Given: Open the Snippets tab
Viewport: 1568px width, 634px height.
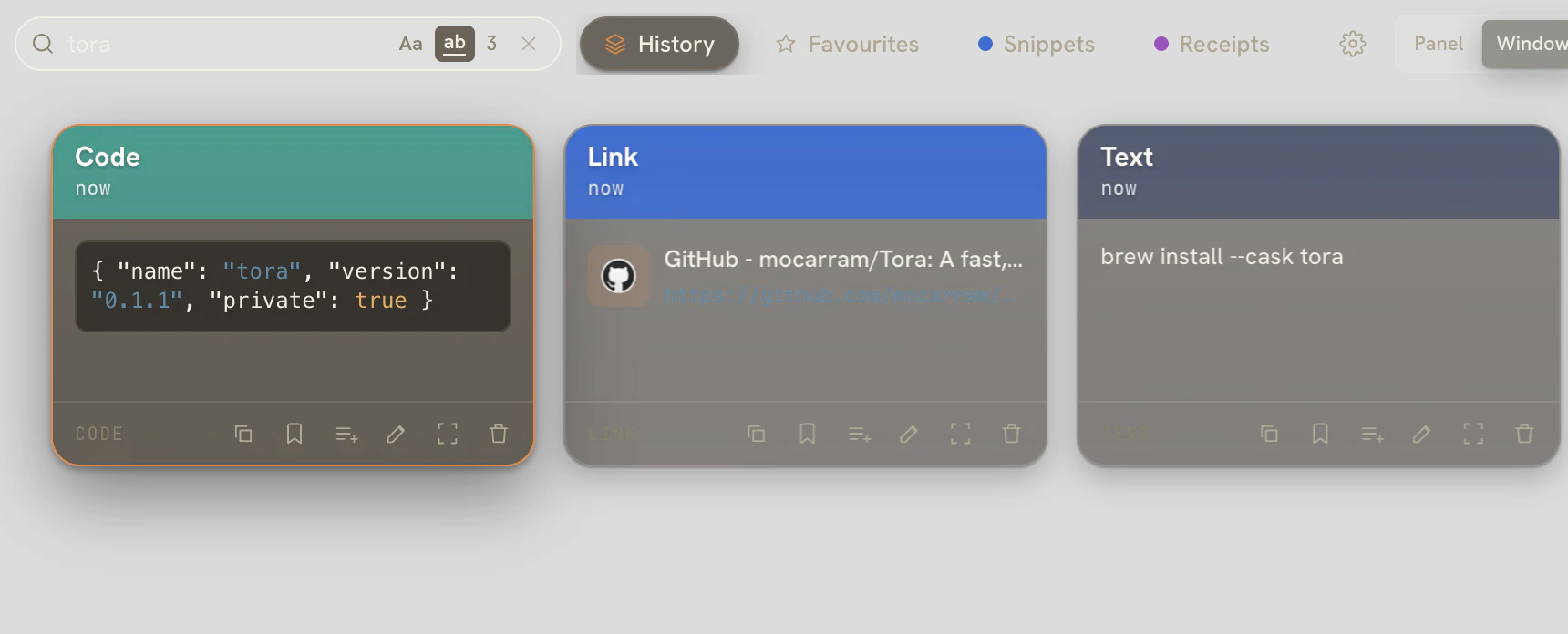Looking at the screenshot, I should click(1037, 44).
